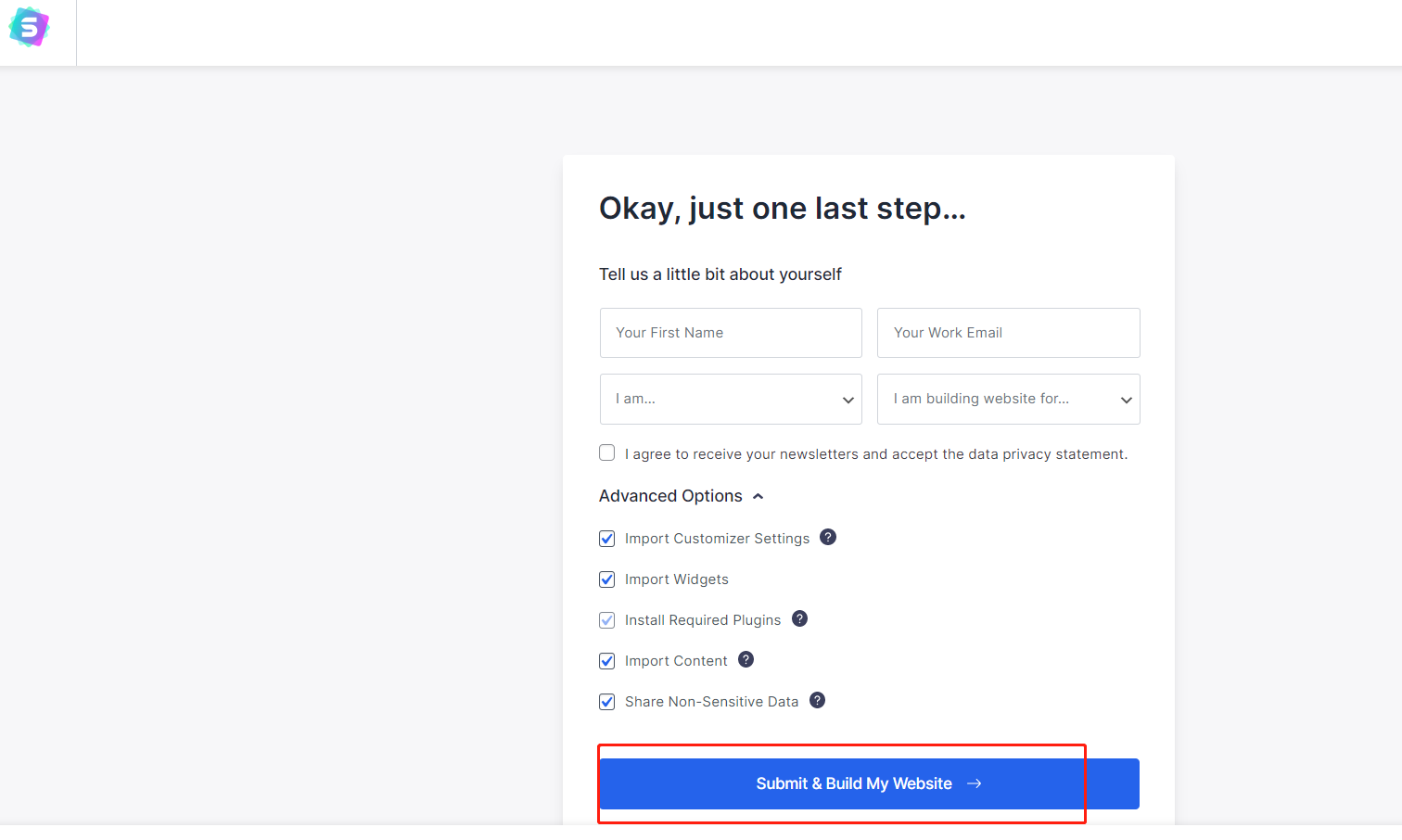
Task: Click the Your Work Email field
Action: coord(1008,333)
